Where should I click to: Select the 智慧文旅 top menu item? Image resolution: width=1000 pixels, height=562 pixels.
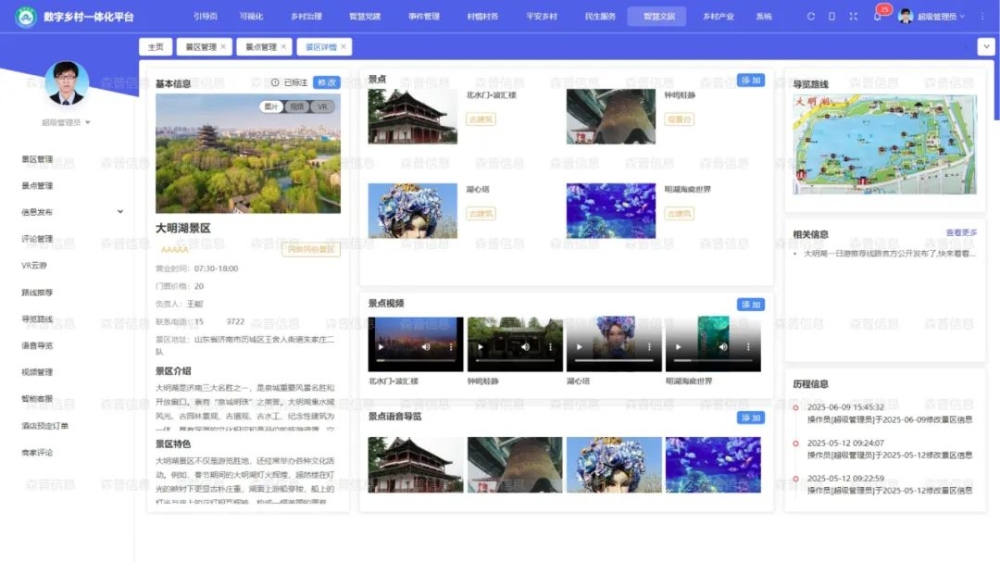tap(657, 17)
